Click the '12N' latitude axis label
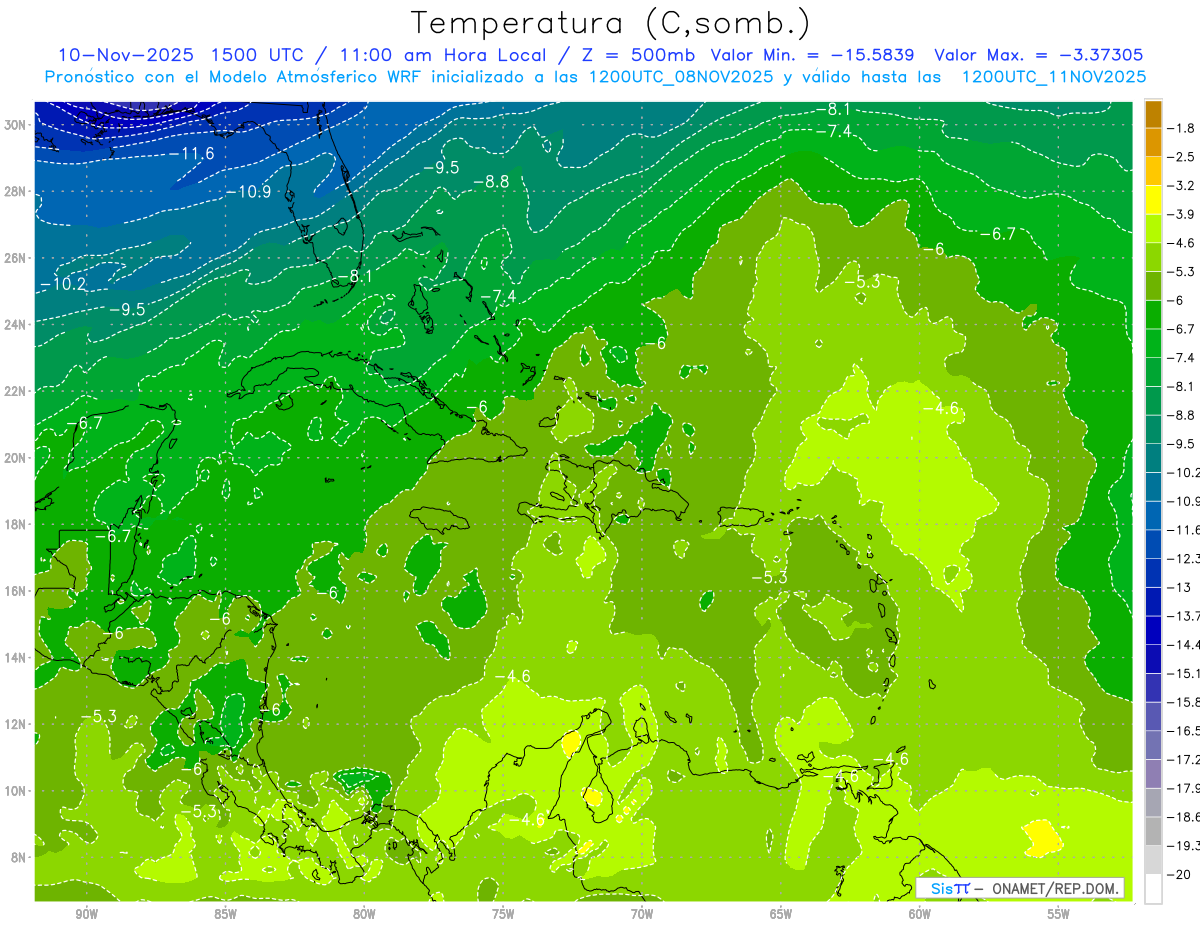The width and height of the screenshot is (1200, 927). tap(16, 724)
